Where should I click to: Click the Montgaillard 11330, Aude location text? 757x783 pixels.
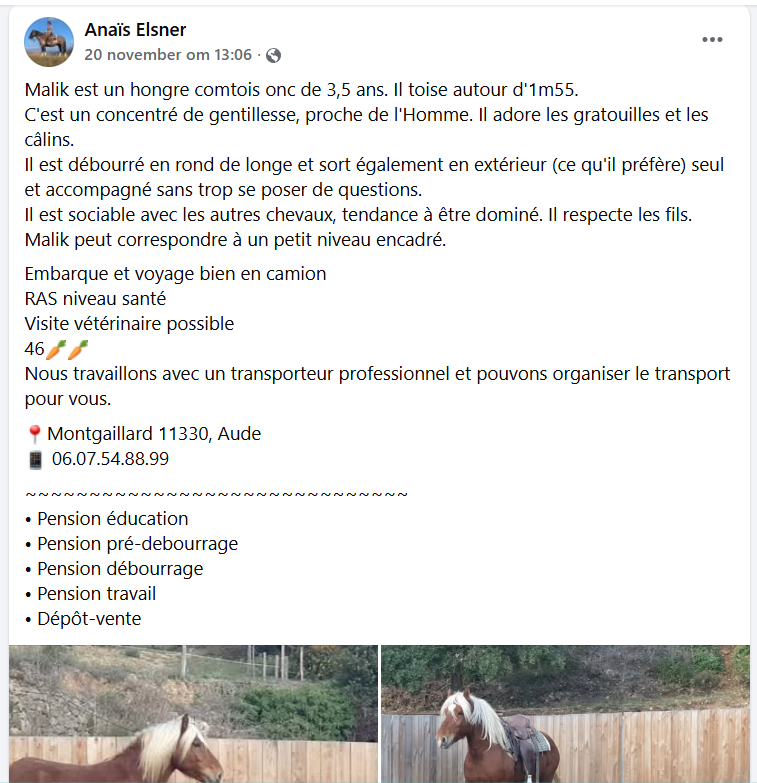tap(154, 434)
